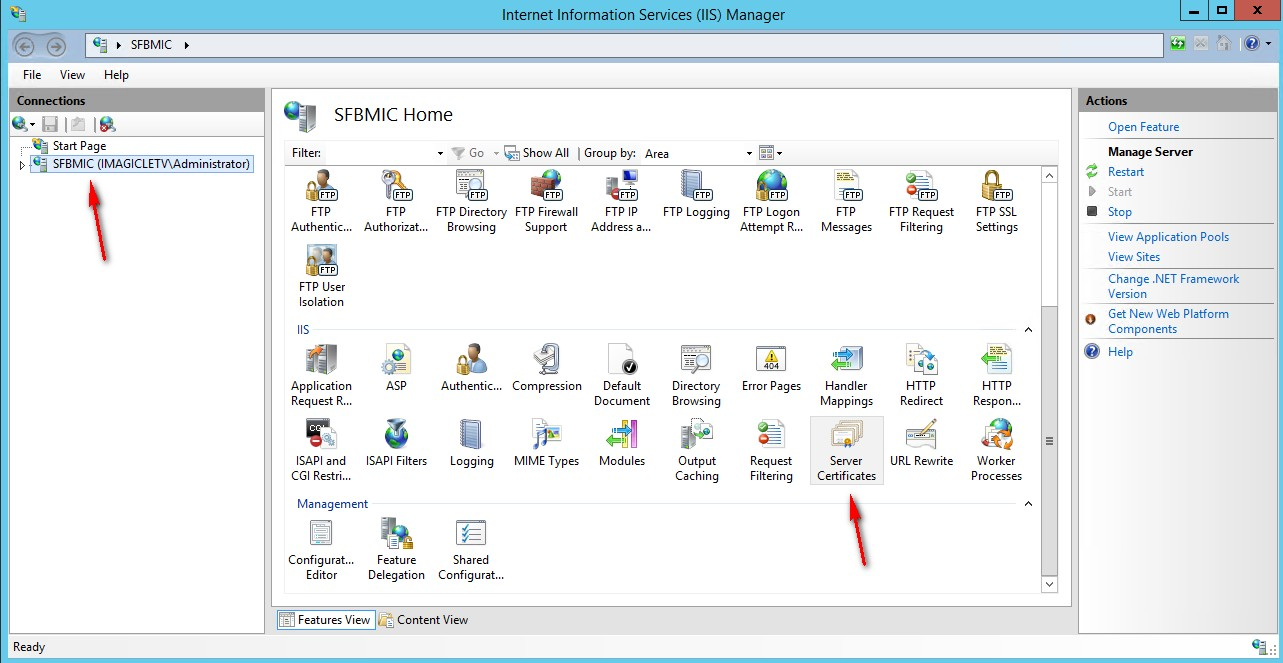This screenshot has width=1283, height=663.
Task: Switch to the Content View tab
Action: pyautogui.click(x=423, y=620)
